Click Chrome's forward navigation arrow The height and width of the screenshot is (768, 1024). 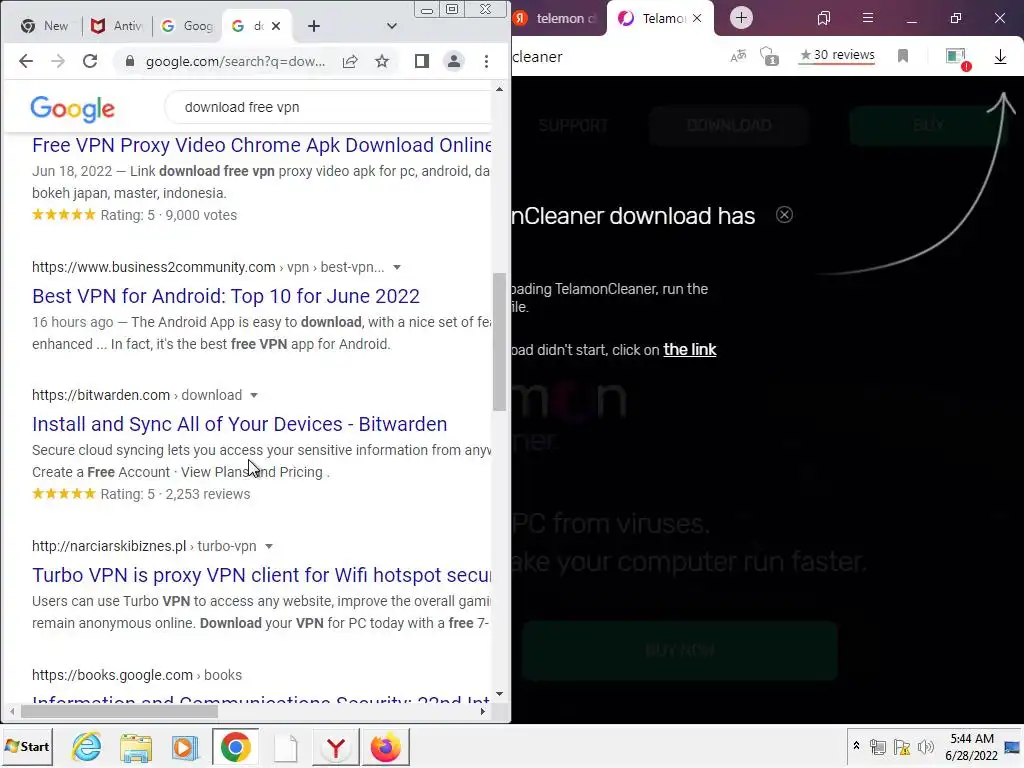tap(57, 61)
